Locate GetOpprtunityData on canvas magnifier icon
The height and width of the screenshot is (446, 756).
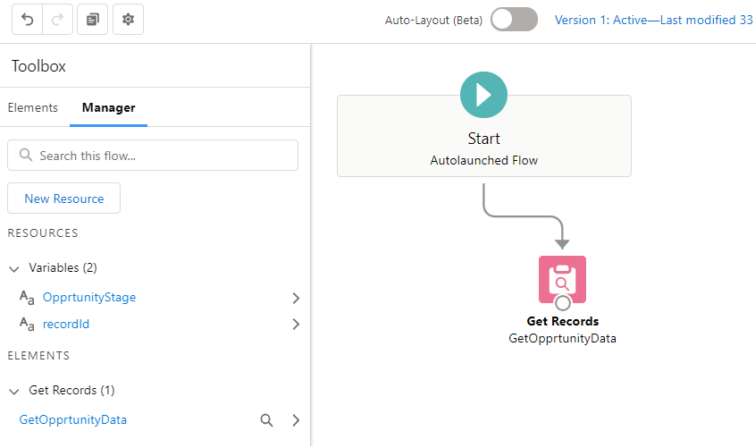267,420
